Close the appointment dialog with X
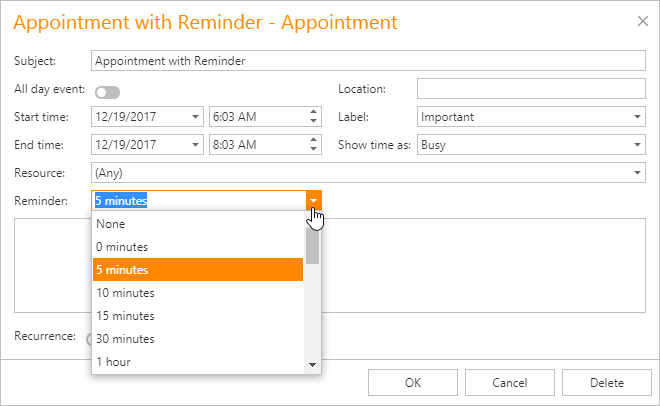The height and width of the screenshot is (406, 660). pos(642,20)
